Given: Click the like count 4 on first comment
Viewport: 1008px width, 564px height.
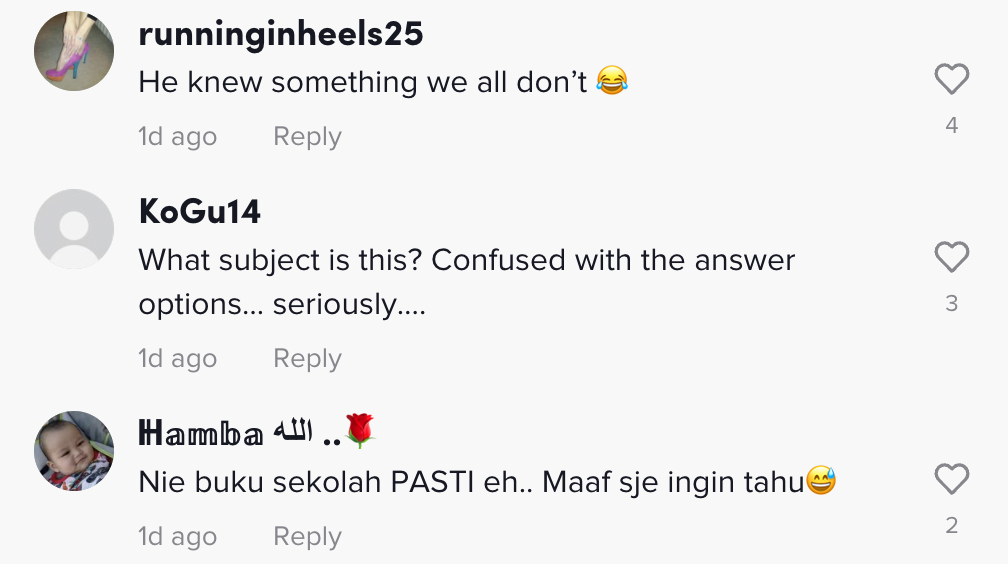Looking at the screenshot, I should click(x=951, y=125).
